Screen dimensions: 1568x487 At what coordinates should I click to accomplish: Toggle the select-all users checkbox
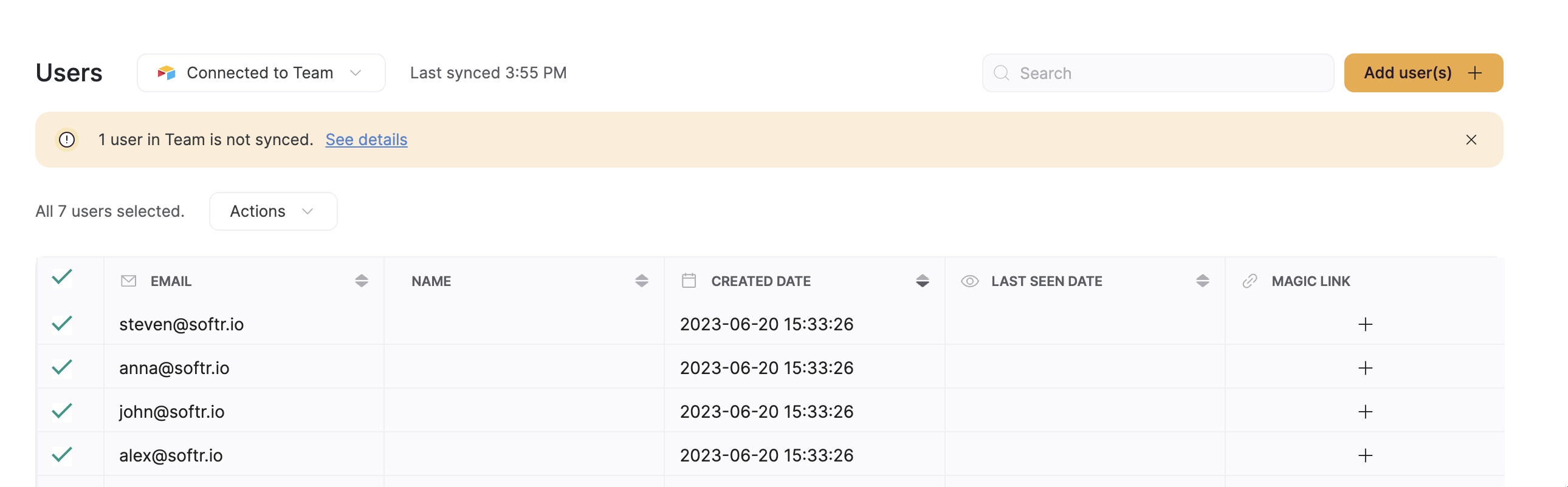pyautogui.click(x=62, y=279)
